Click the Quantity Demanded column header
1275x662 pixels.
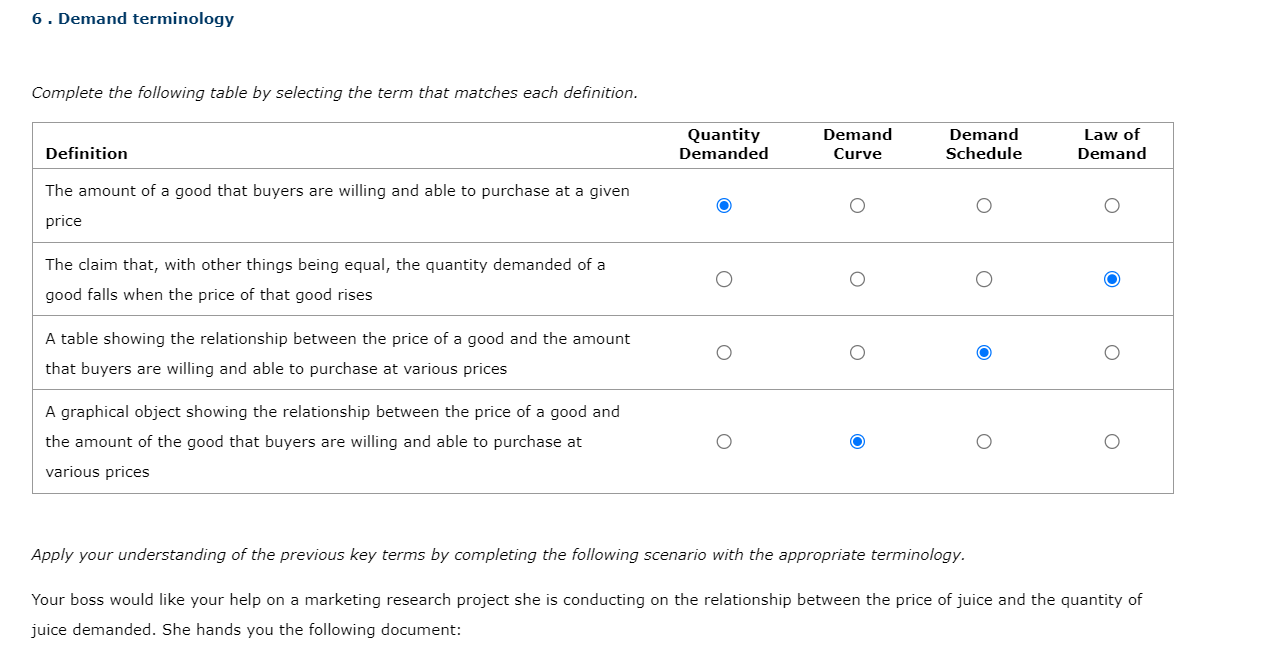(x=724, y=144)
